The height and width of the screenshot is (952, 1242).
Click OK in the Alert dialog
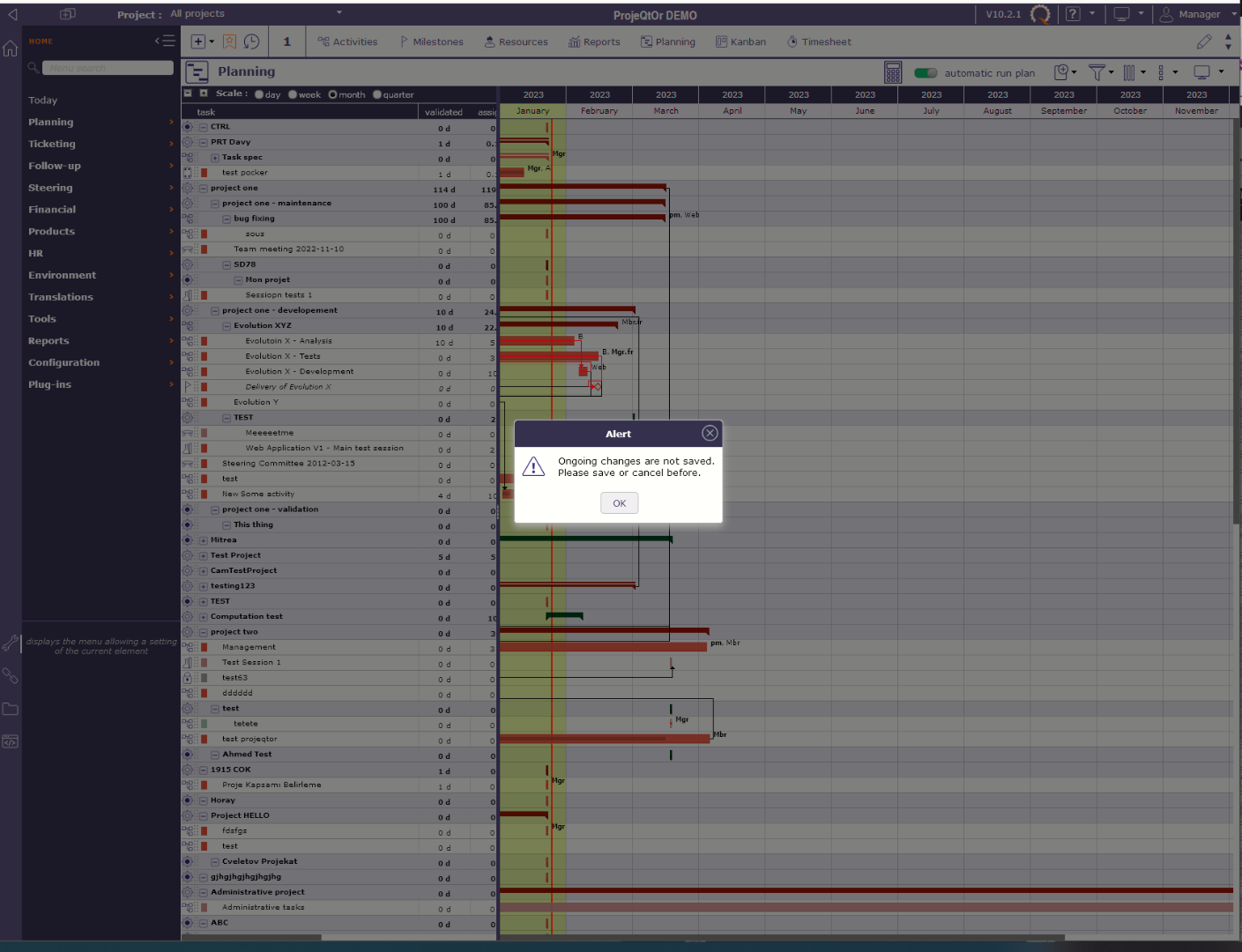pyautogui.click(x=619, y=503)
